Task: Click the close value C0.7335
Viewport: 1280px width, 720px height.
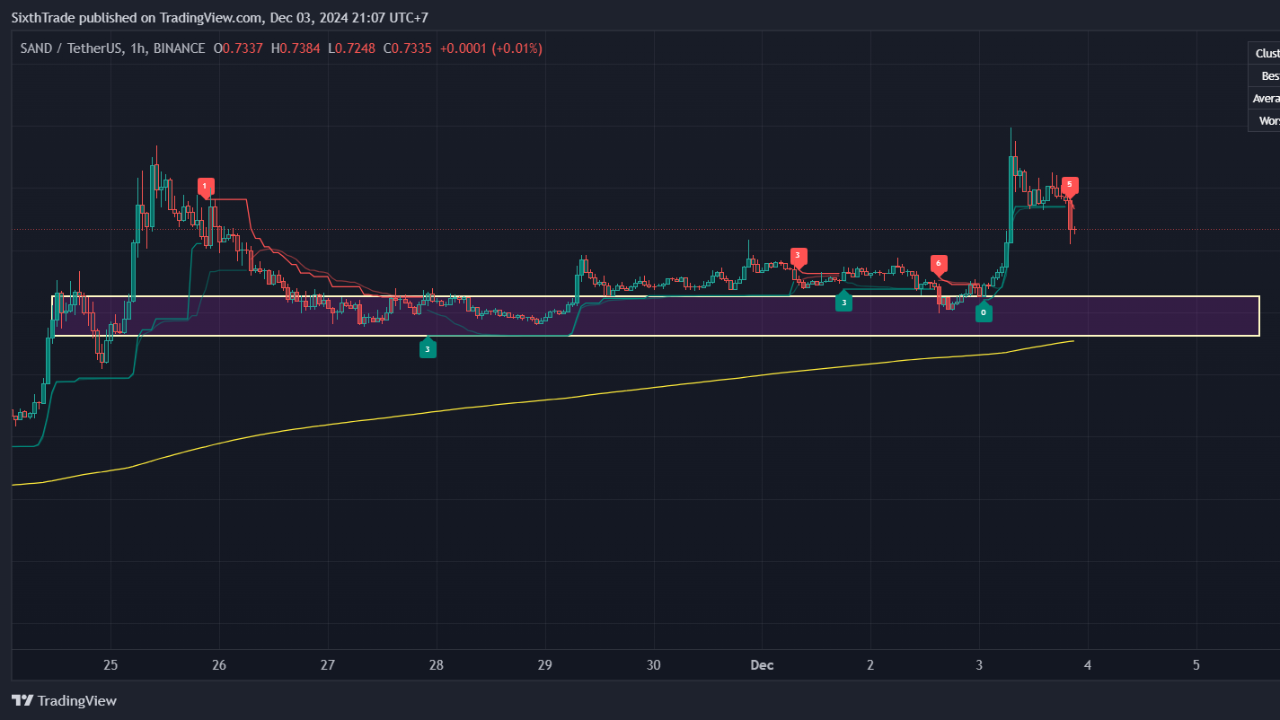Action: (x=408, y=48)
